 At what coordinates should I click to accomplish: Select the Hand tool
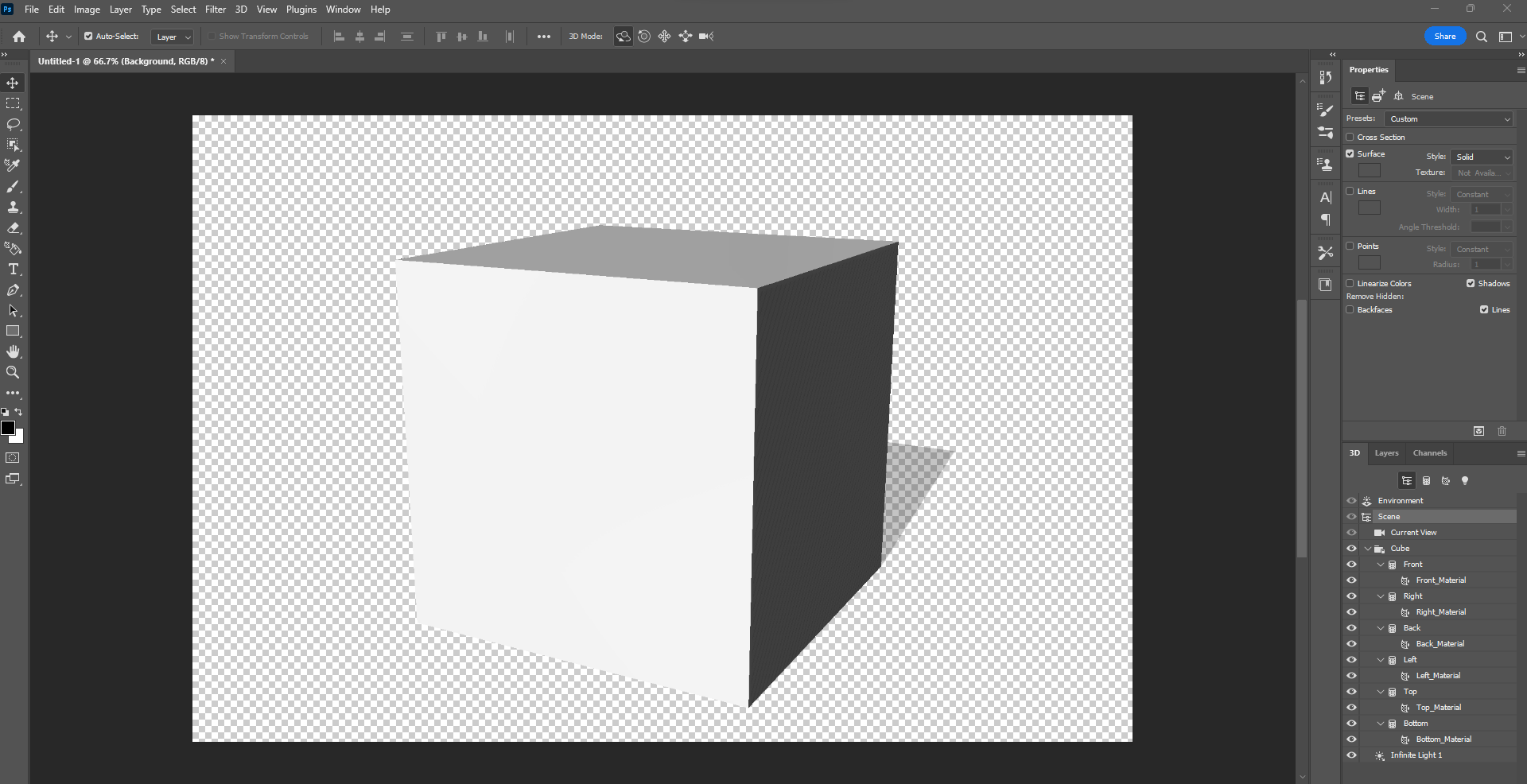(13, 351)
